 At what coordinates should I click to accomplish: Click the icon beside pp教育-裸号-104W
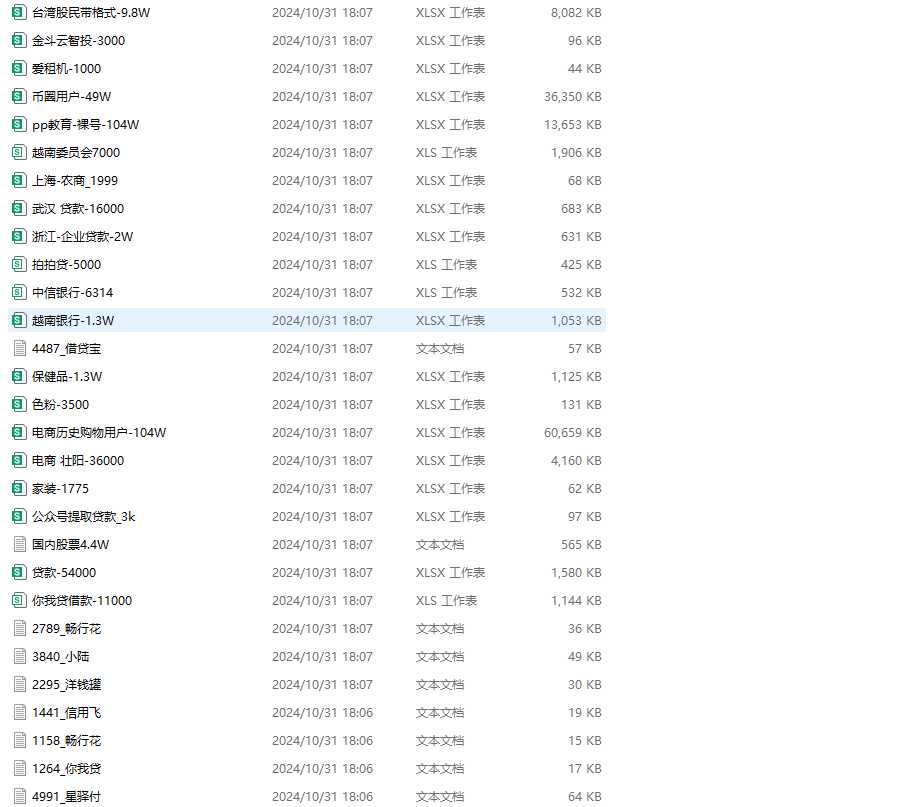[19, 124]
